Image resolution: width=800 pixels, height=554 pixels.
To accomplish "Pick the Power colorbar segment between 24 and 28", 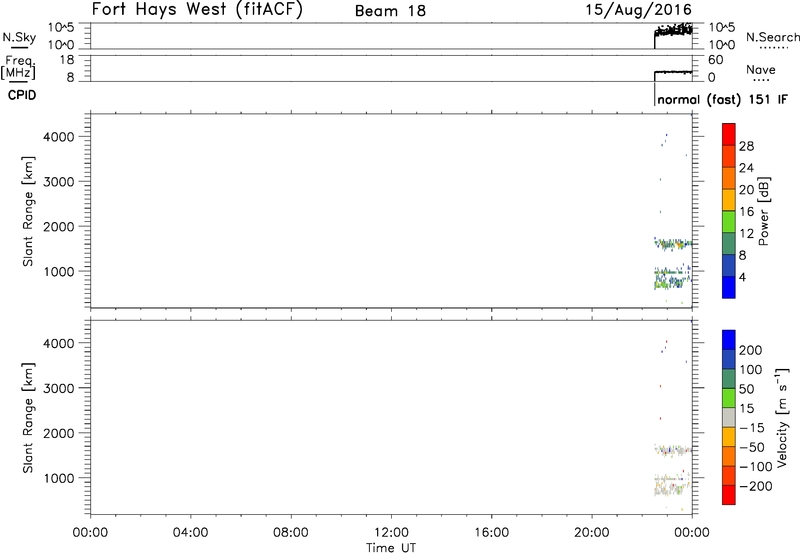I will (729, 156).
